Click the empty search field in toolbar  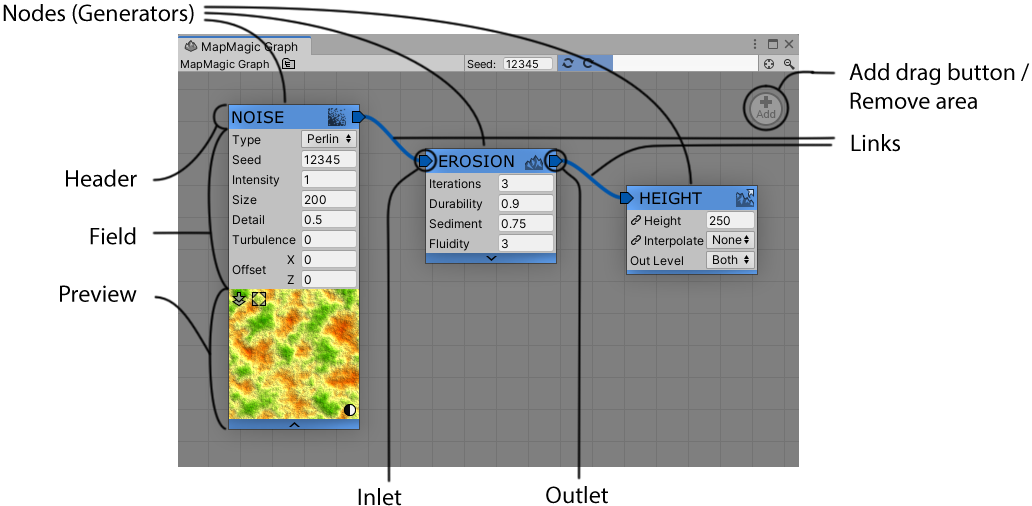coord(685,64)
